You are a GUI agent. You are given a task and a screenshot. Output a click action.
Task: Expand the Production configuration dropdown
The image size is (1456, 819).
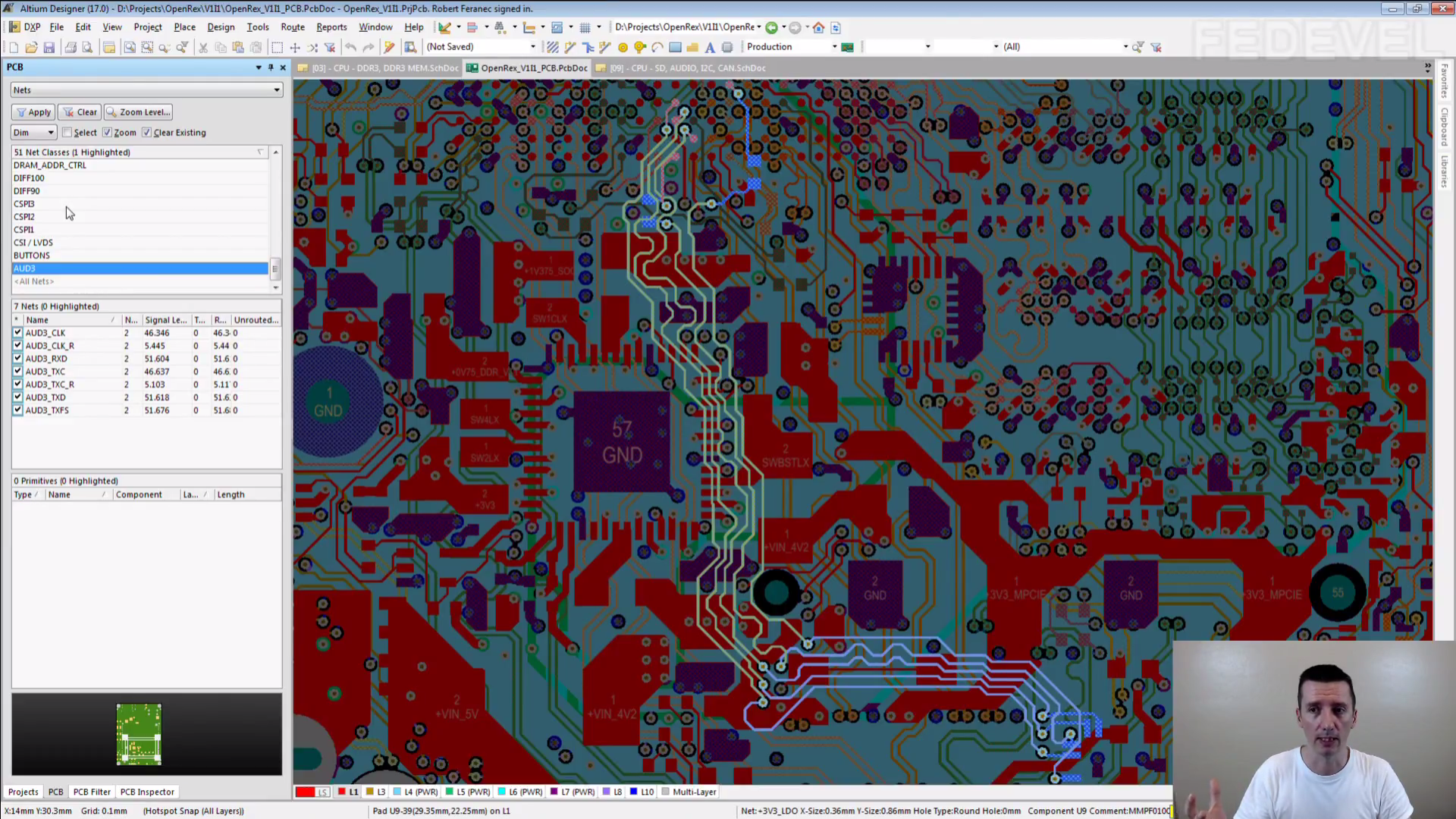(x=834, y=47)
